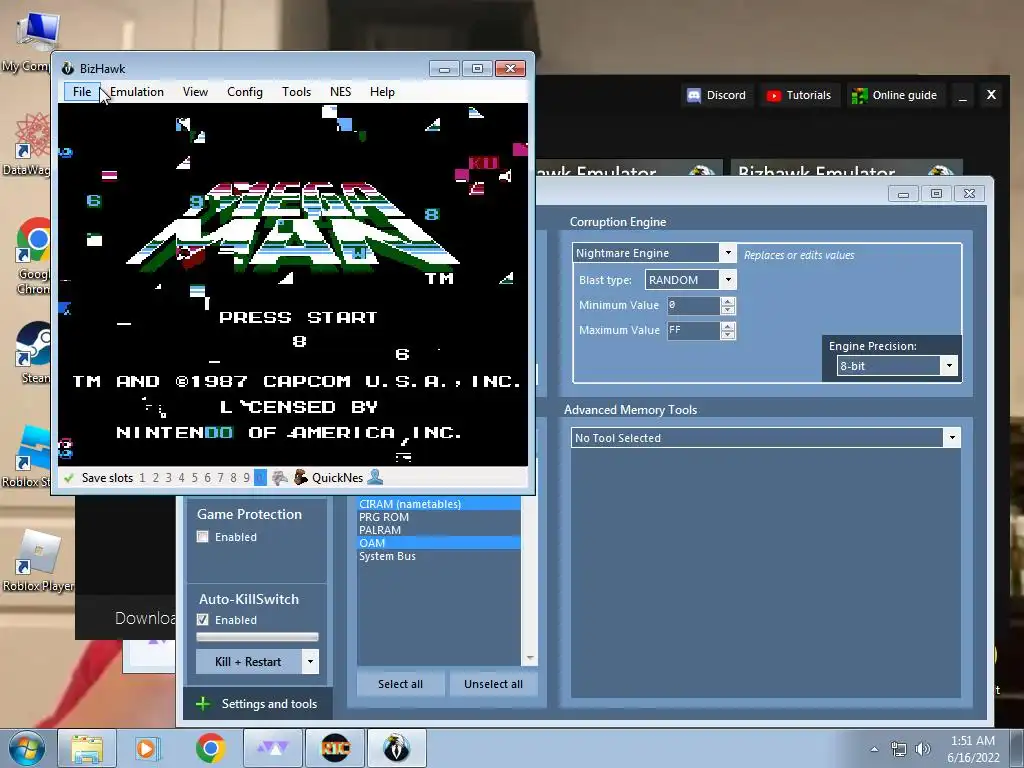Select save slot 6 in BizHawk
1024x768 pixels.
[208, 478]
